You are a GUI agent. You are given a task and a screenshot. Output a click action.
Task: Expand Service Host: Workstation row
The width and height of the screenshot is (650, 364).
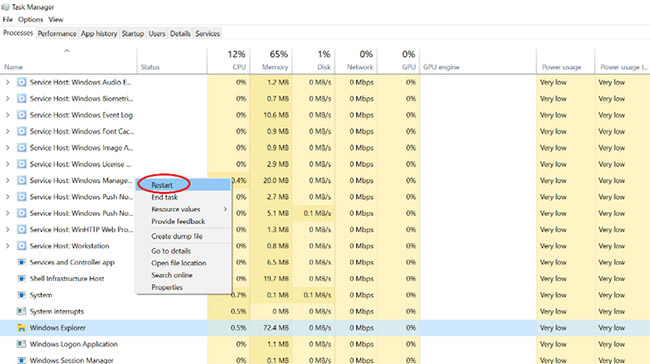[x=7, y=246]
